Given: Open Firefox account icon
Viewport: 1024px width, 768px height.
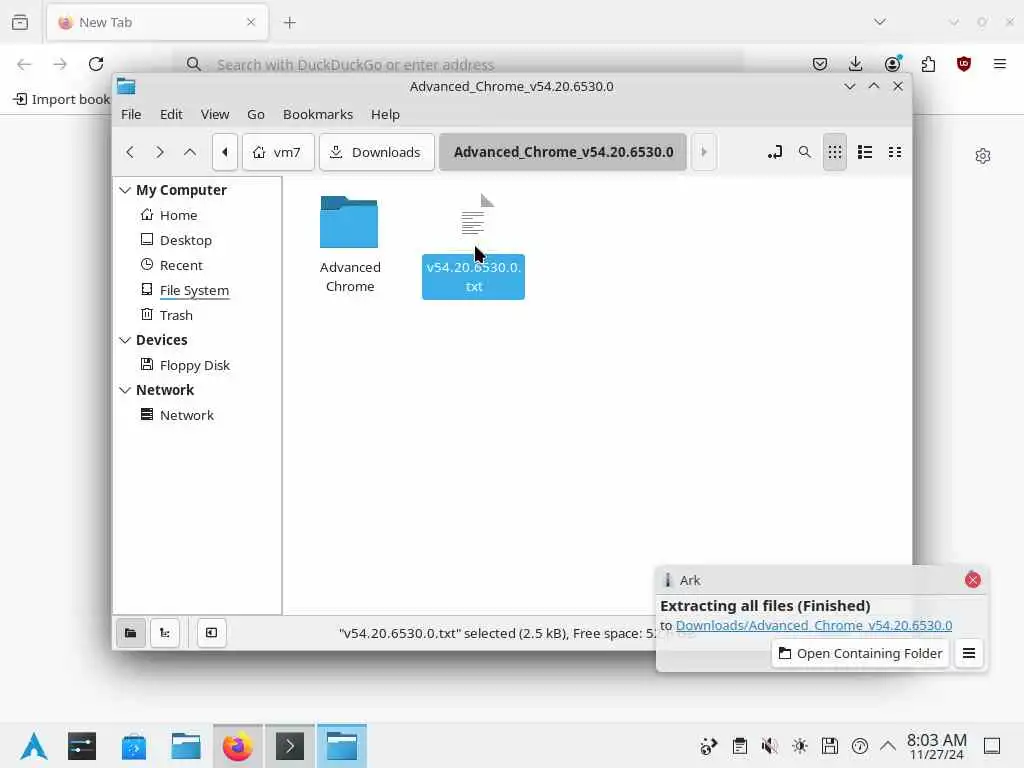Looking at the screenshot, I should (x=892, y=64).
